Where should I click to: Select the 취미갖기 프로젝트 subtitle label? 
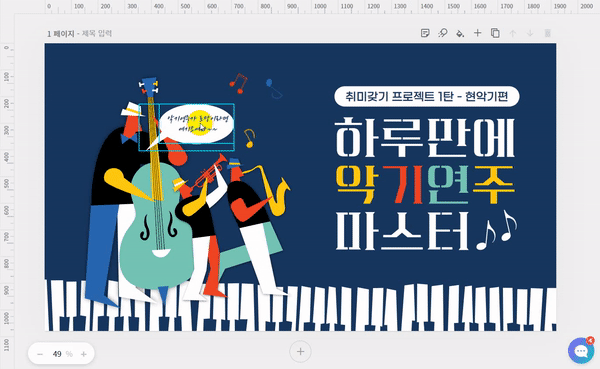[x=427, y=96]
